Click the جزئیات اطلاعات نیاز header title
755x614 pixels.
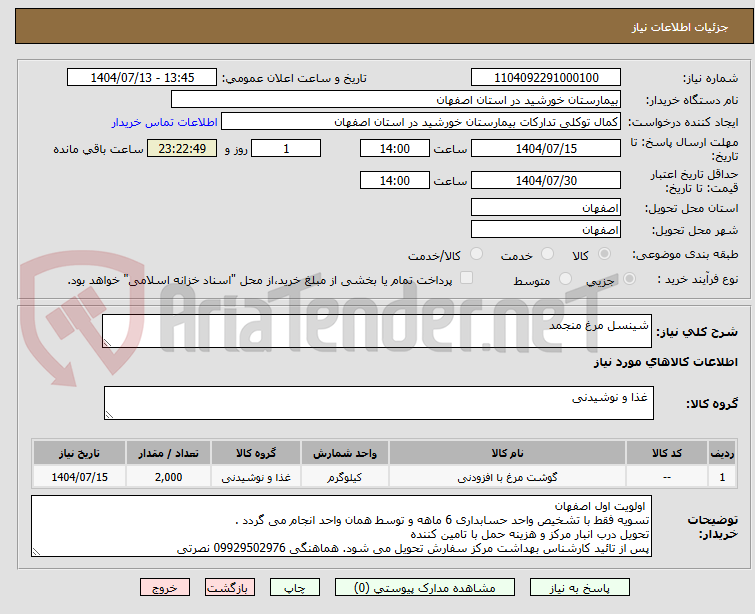click(x=679, y=27)
